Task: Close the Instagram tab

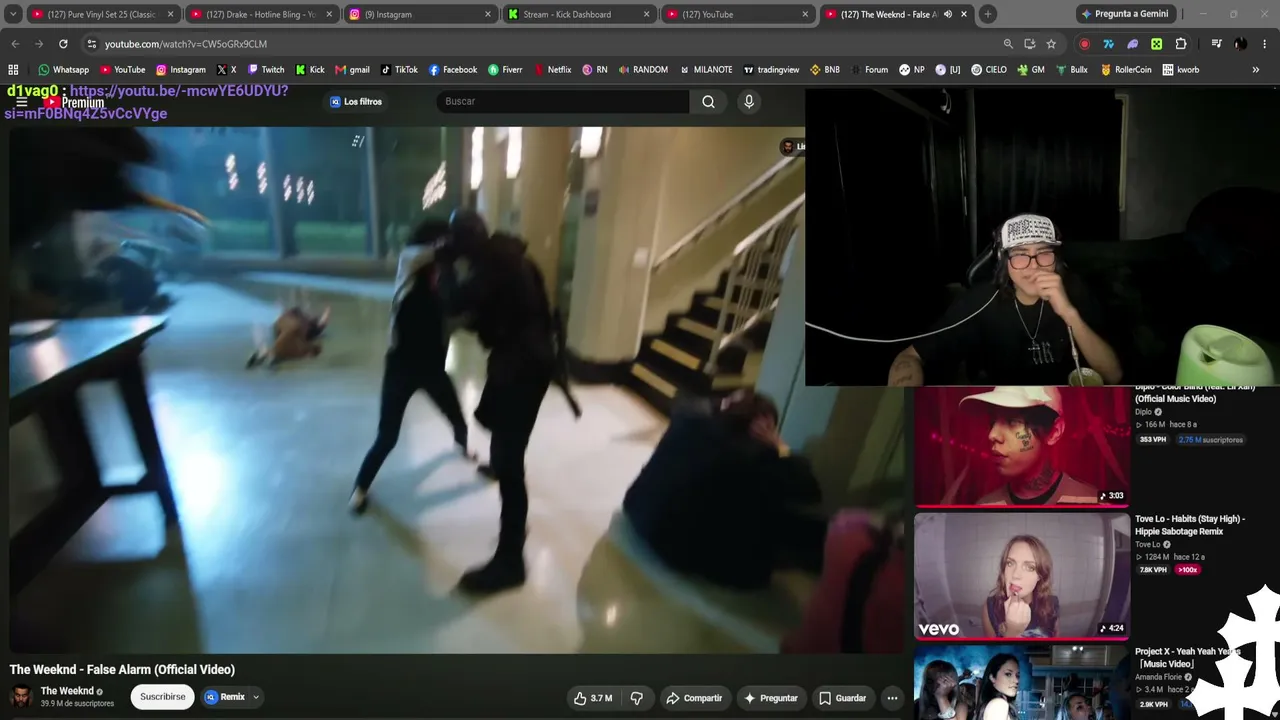Action: point(488,14)
